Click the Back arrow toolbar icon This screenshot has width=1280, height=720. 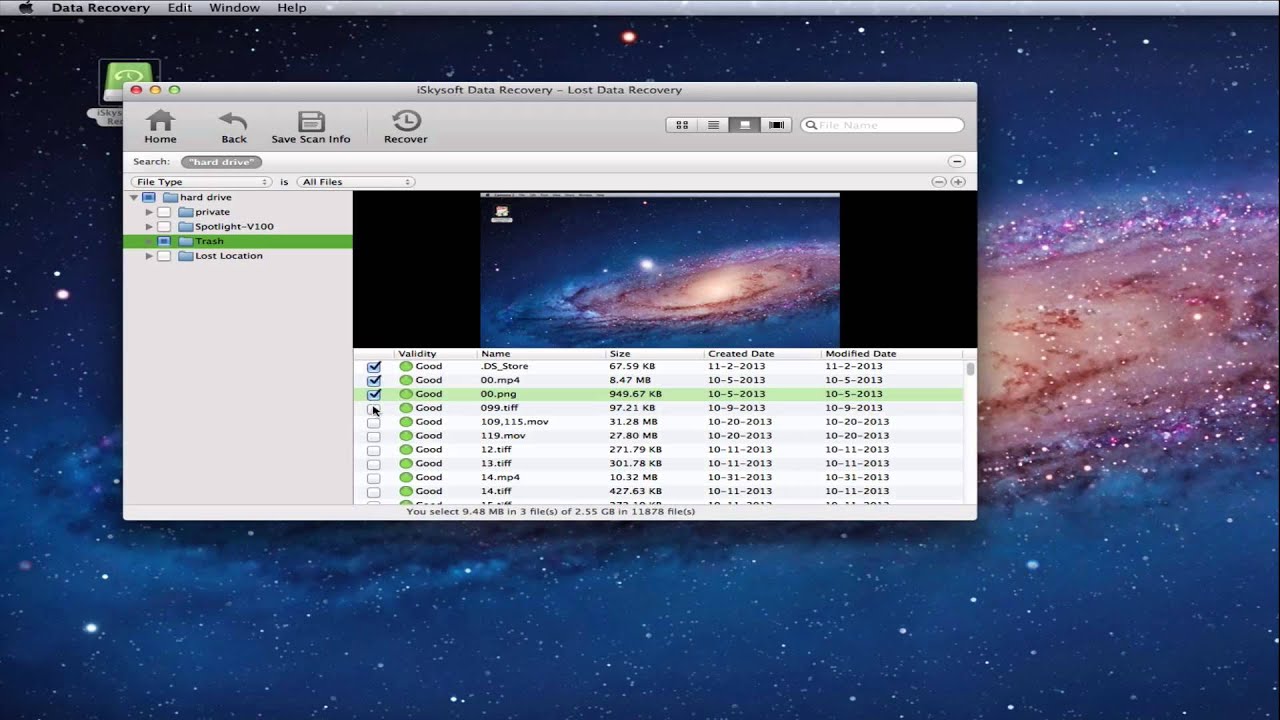(233, 121)
